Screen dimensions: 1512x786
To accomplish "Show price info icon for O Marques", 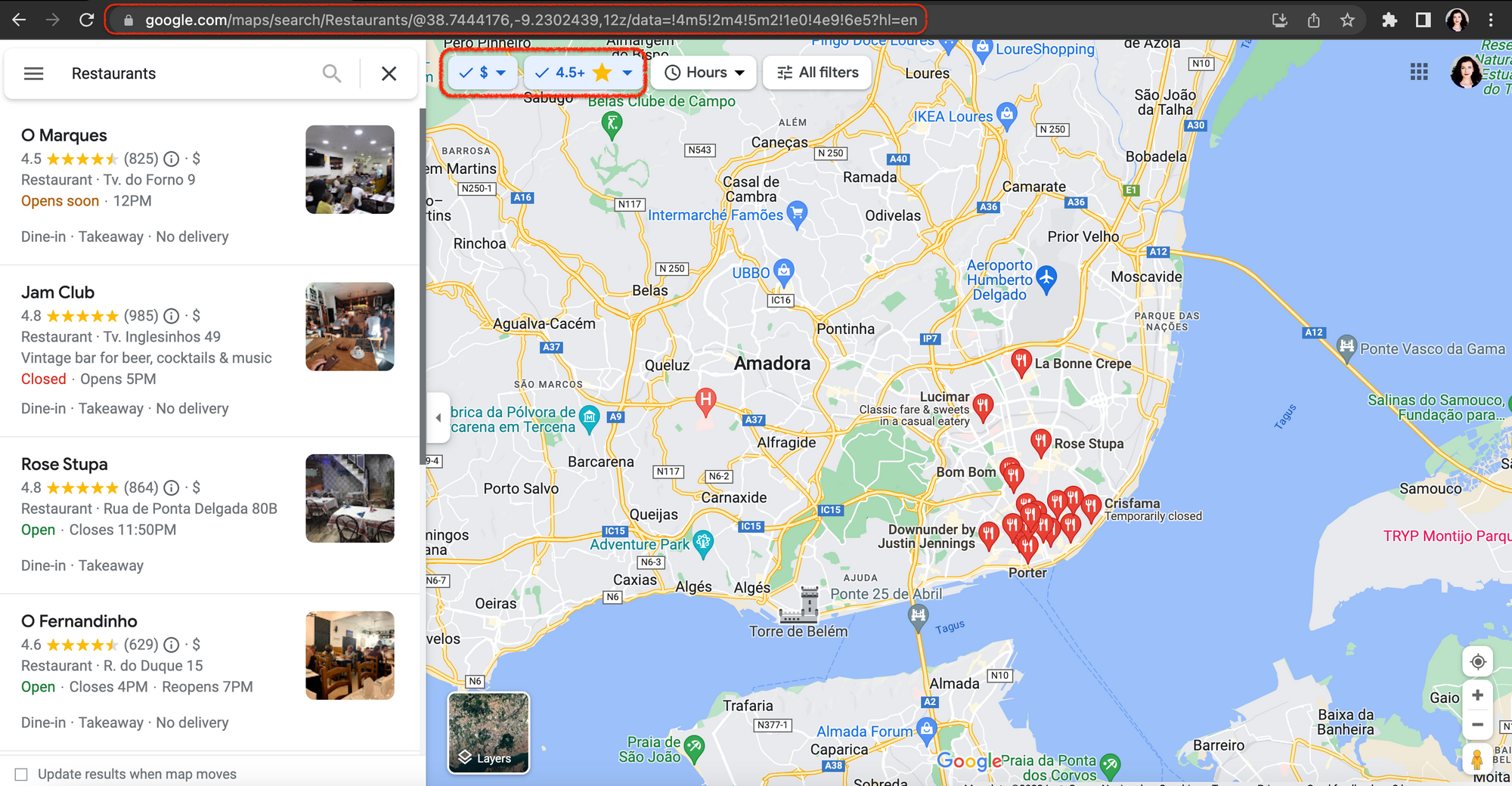I will 172,159.
